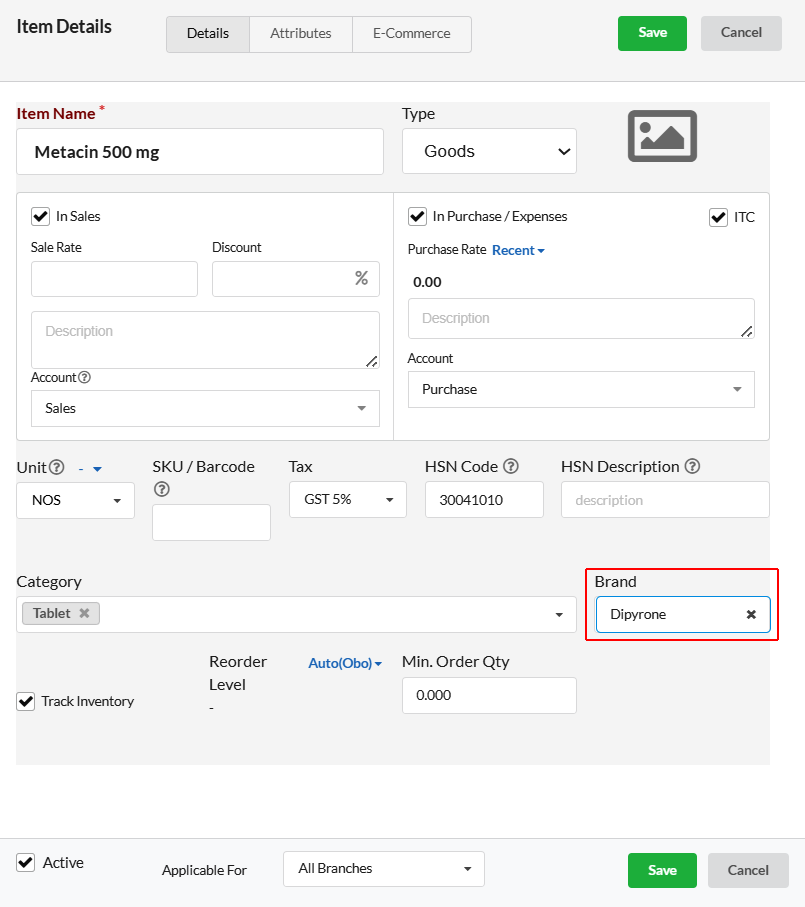Open the Sales account dropdown
This screenshot has width=805, height=907.
205,408
